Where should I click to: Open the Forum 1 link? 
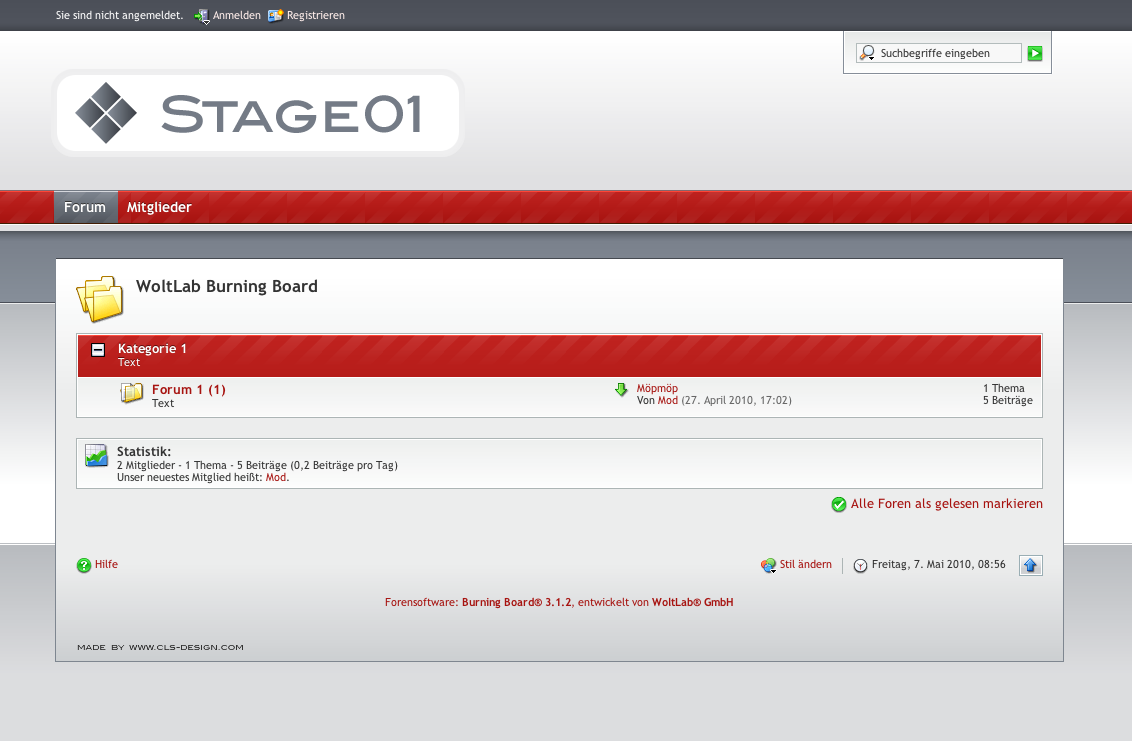point(188,390)
